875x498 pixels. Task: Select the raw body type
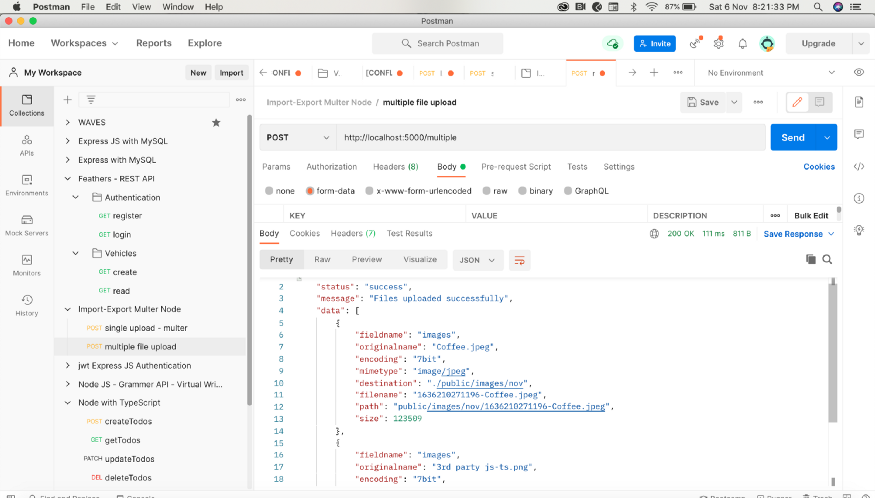[x=495, y=191]
